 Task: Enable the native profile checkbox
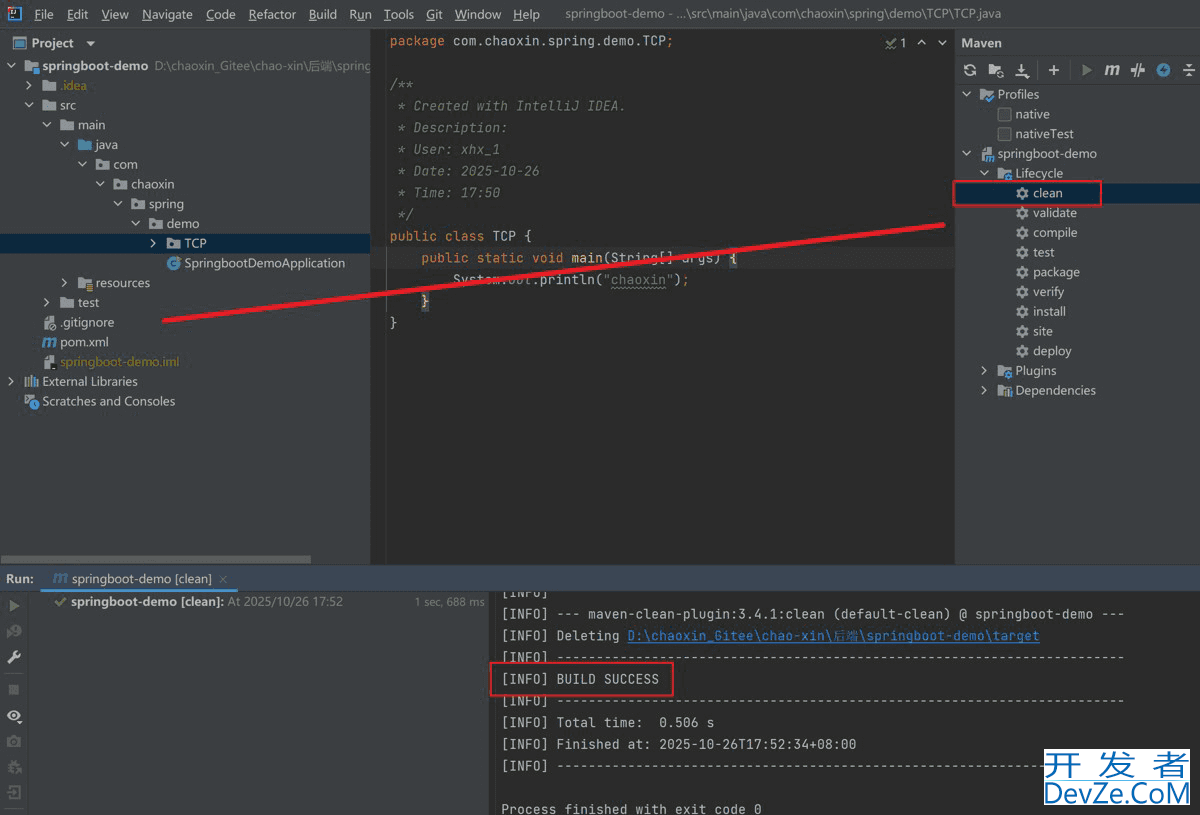pos(1004,114)
